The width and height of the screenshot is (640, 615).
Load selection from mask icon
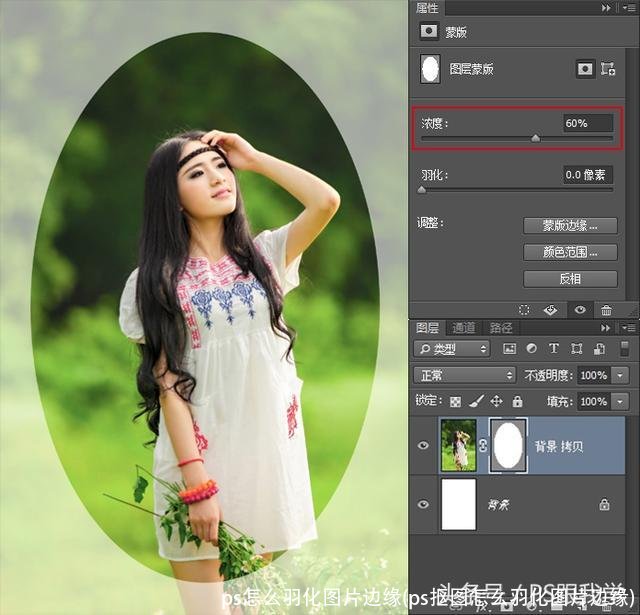(526, 310)
